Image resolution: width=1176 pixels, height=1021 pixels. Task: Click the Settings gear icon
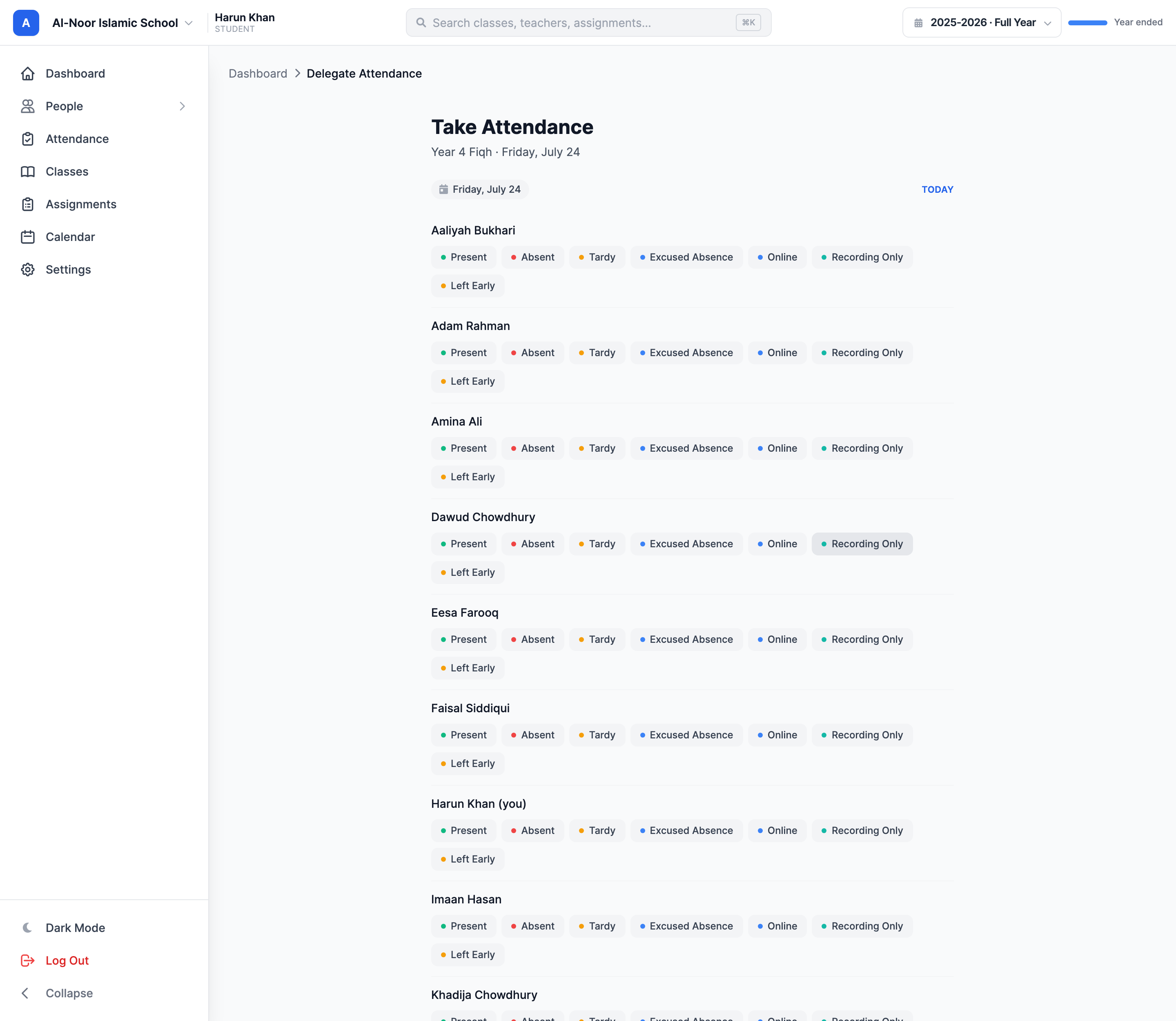click(28, 270)
